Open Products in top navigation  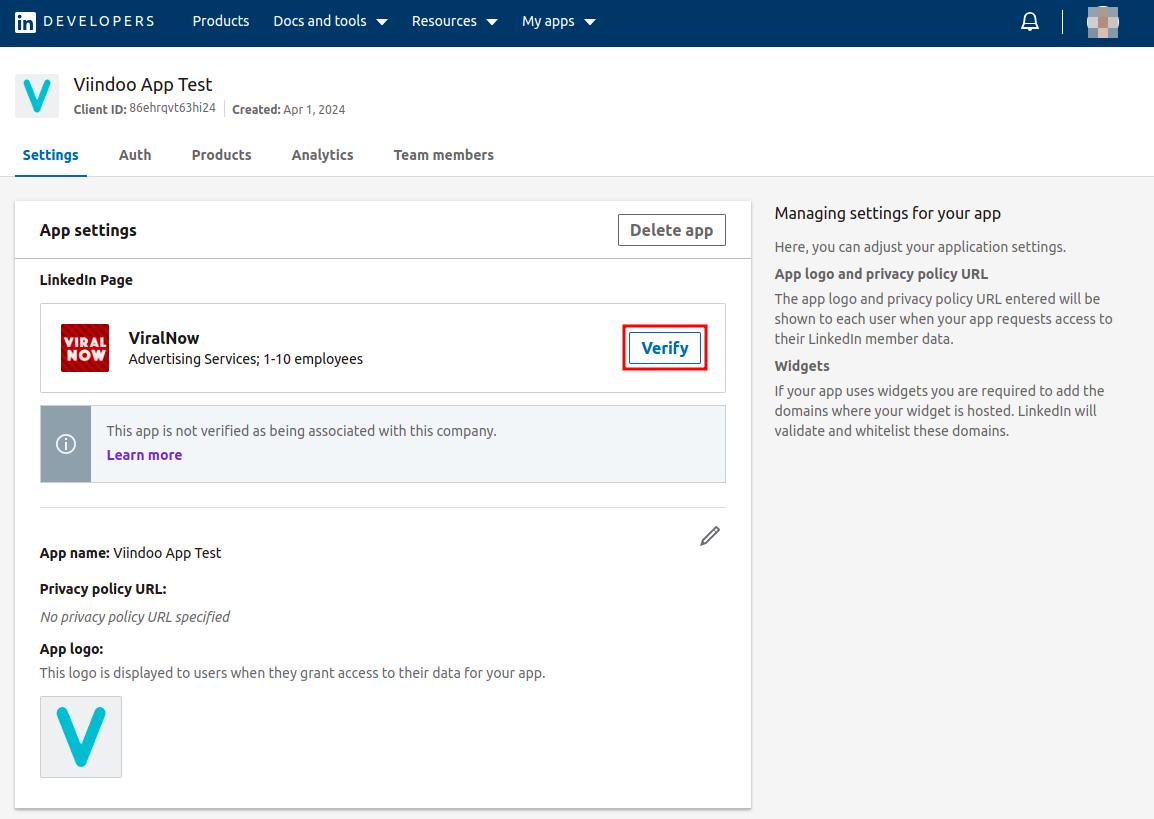point(221,21)
